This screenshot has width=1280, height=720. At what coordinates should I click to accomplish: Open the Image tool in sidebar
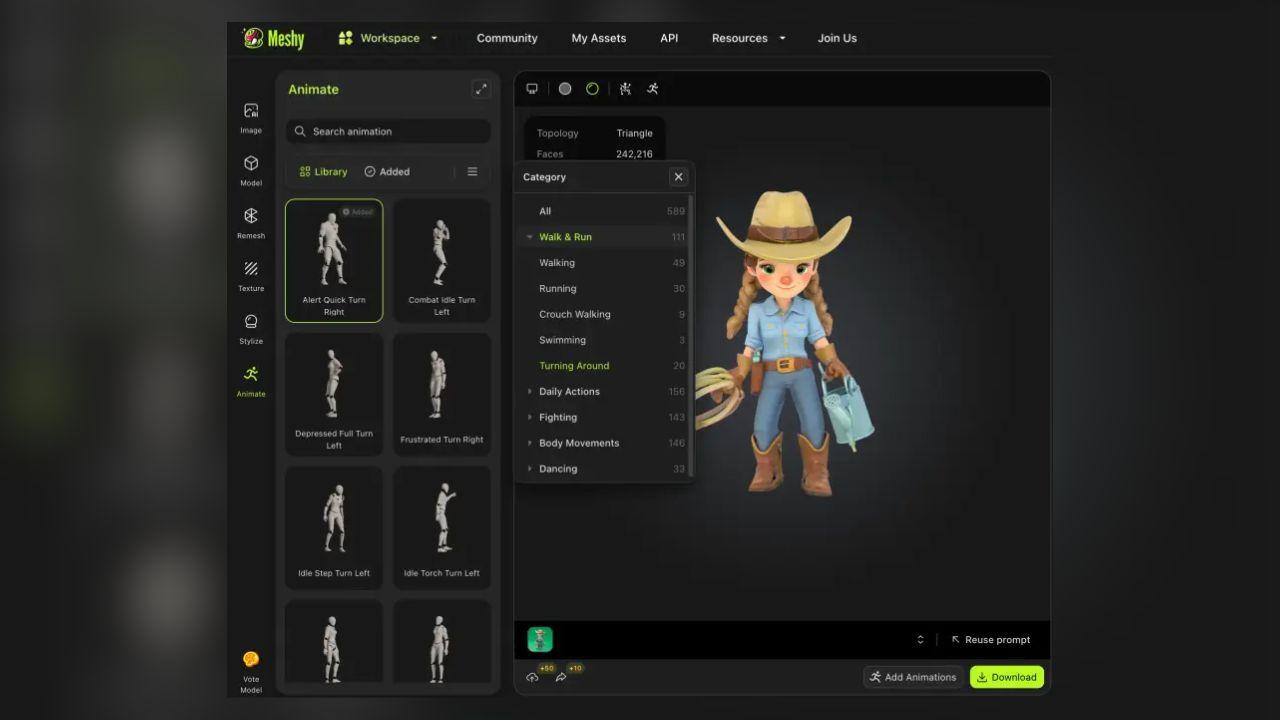pyautogui.click(x=251, y=117)
